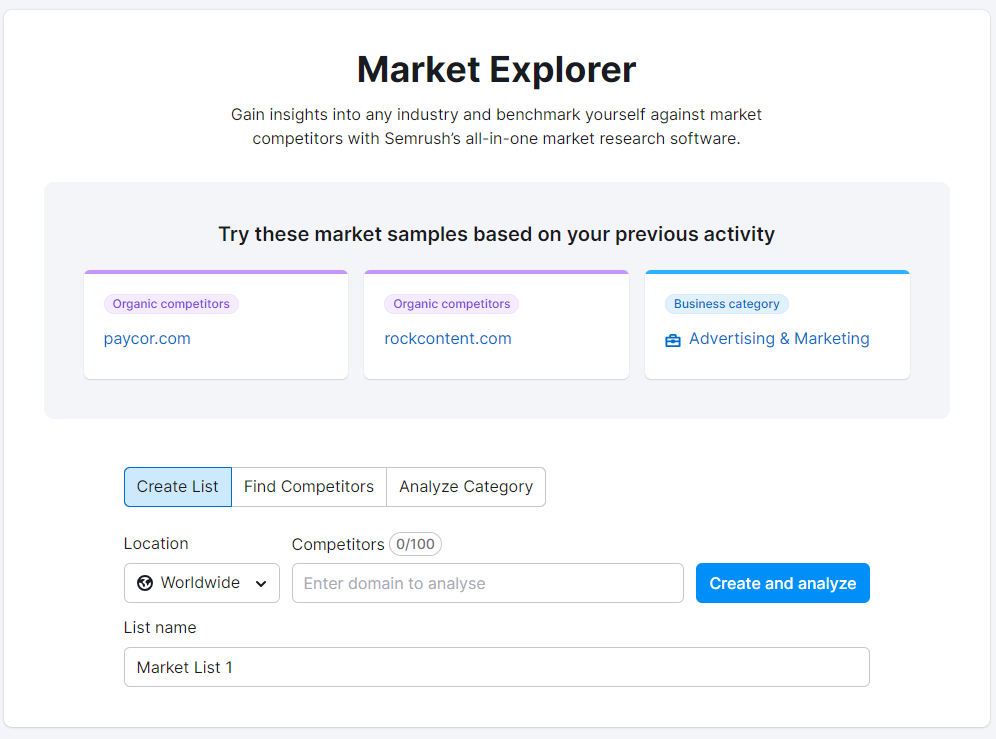996x739 pixels.
Task: Select the Analyze Category tab
Action: click(x=466, y=487)
